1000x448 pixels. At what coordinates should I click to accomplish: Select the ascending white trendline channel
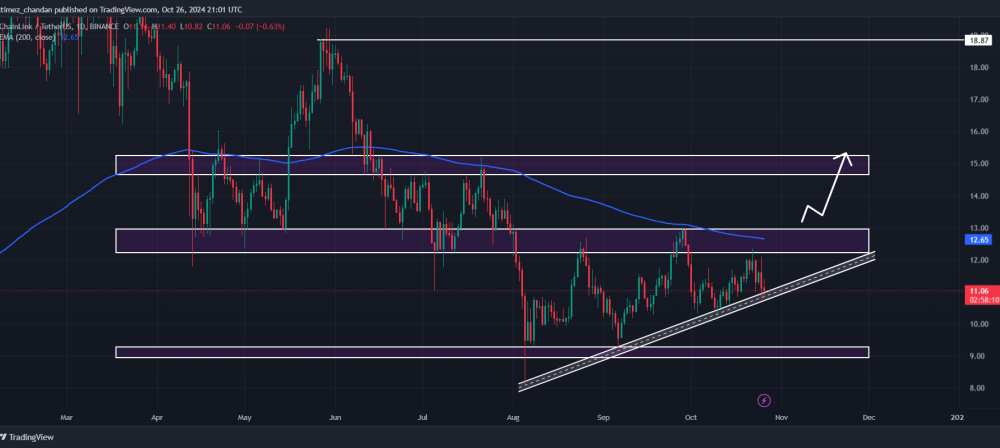(x=696, y=322)
